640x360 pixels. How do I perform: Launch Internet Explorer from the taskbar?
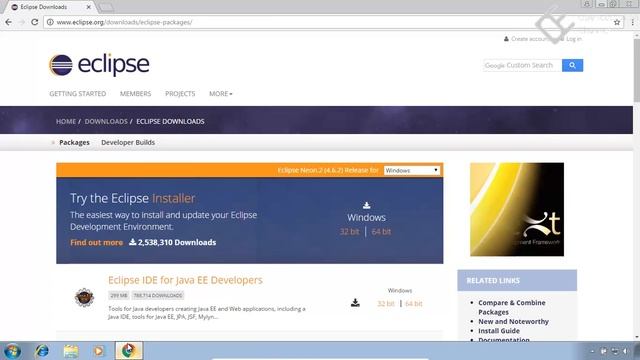(42, 351)
